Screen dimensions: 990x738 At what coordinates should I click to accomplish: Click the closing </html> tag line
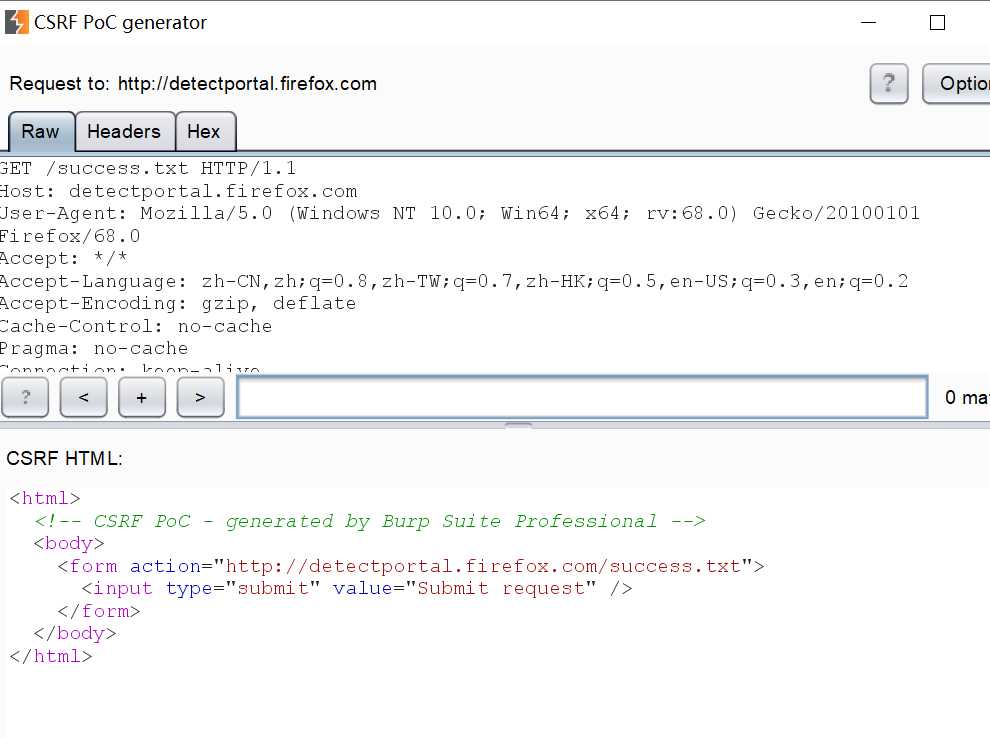(51, 656)
